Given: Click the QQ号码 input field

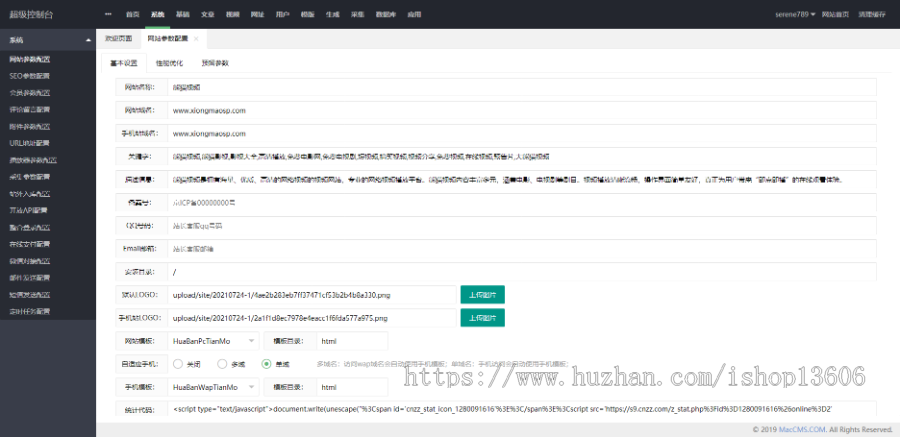Looking at the screenshot, I should pos(522,226).
